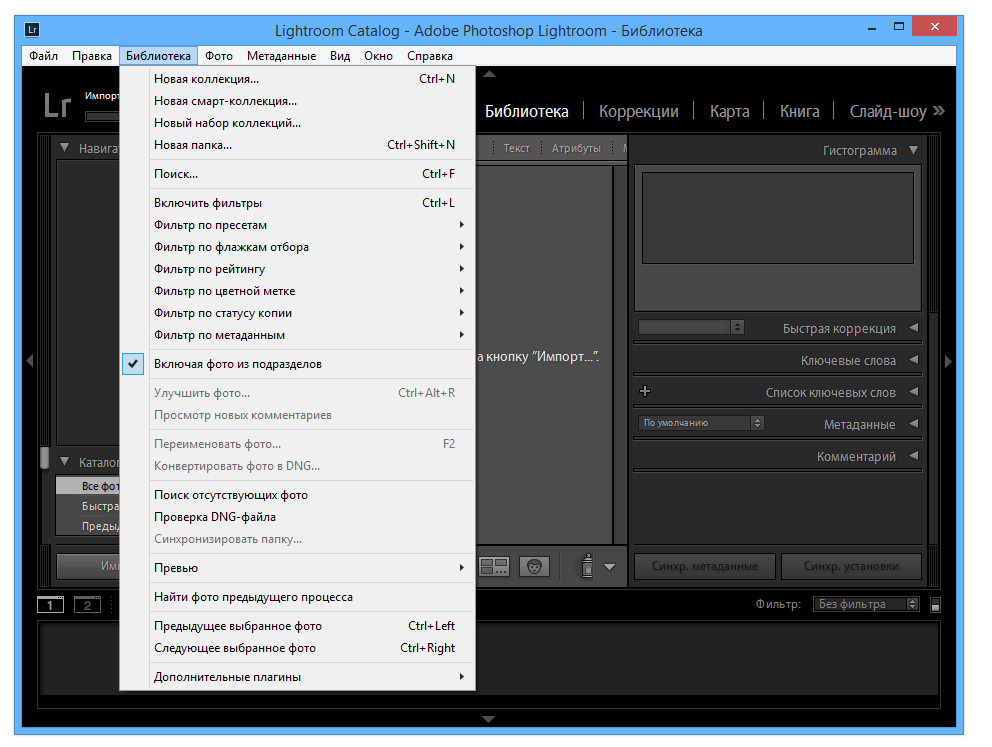This screenshot has width=992, height=747.
Task: Expand the Комментарий panel
Action: (914, 455)
